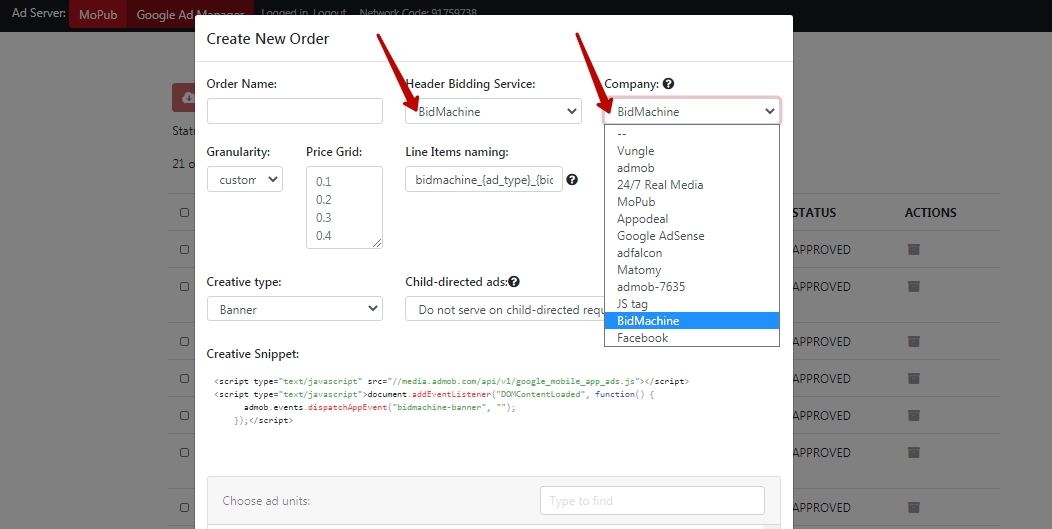Click the archive icon in the third APPROVED row
The image size is (1052, 529).
click(x=913, y=341)
